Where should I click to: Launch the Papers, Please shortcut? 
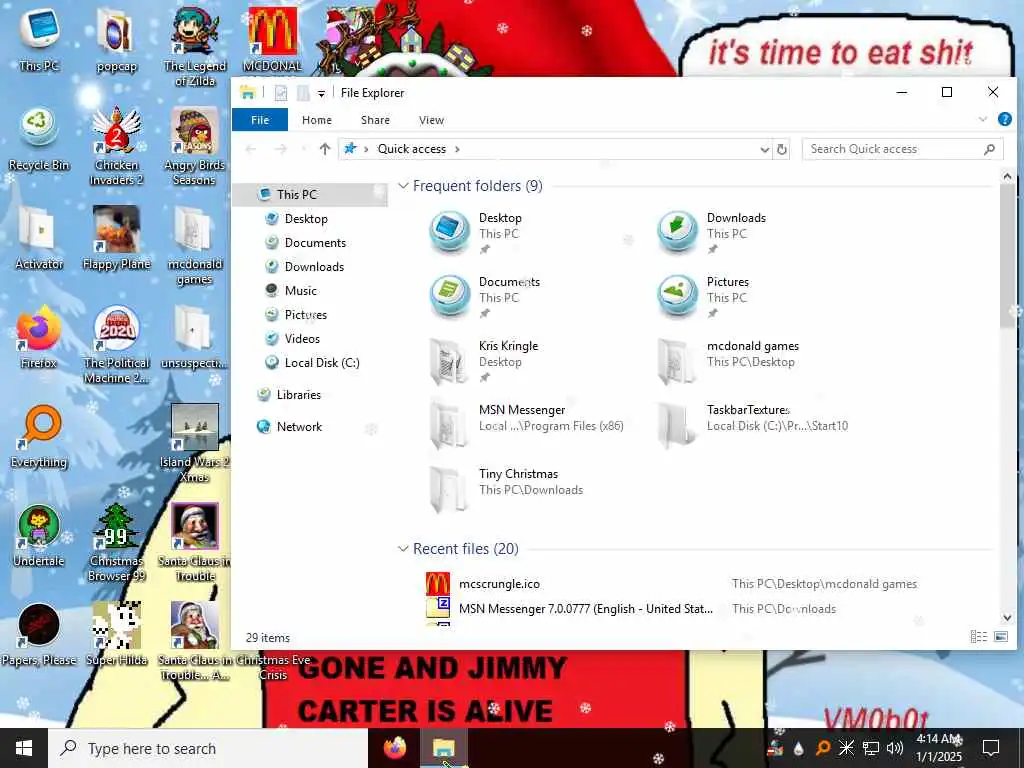coord(39,634)
